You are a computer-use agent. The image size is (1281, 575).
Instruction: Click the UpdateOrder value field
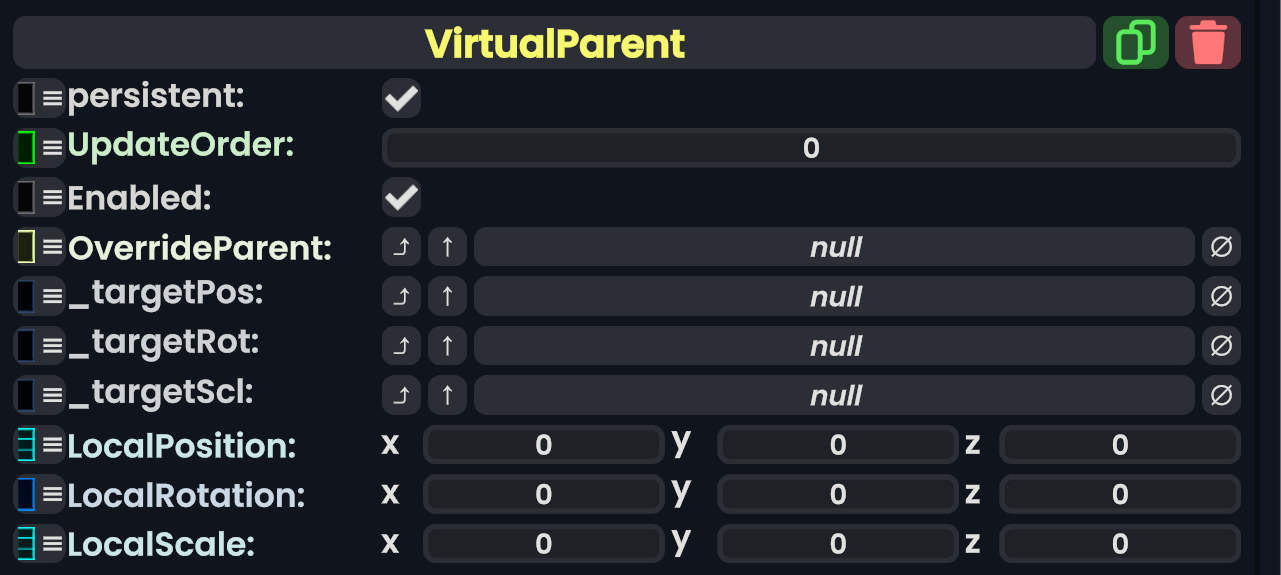click(811, 148)
